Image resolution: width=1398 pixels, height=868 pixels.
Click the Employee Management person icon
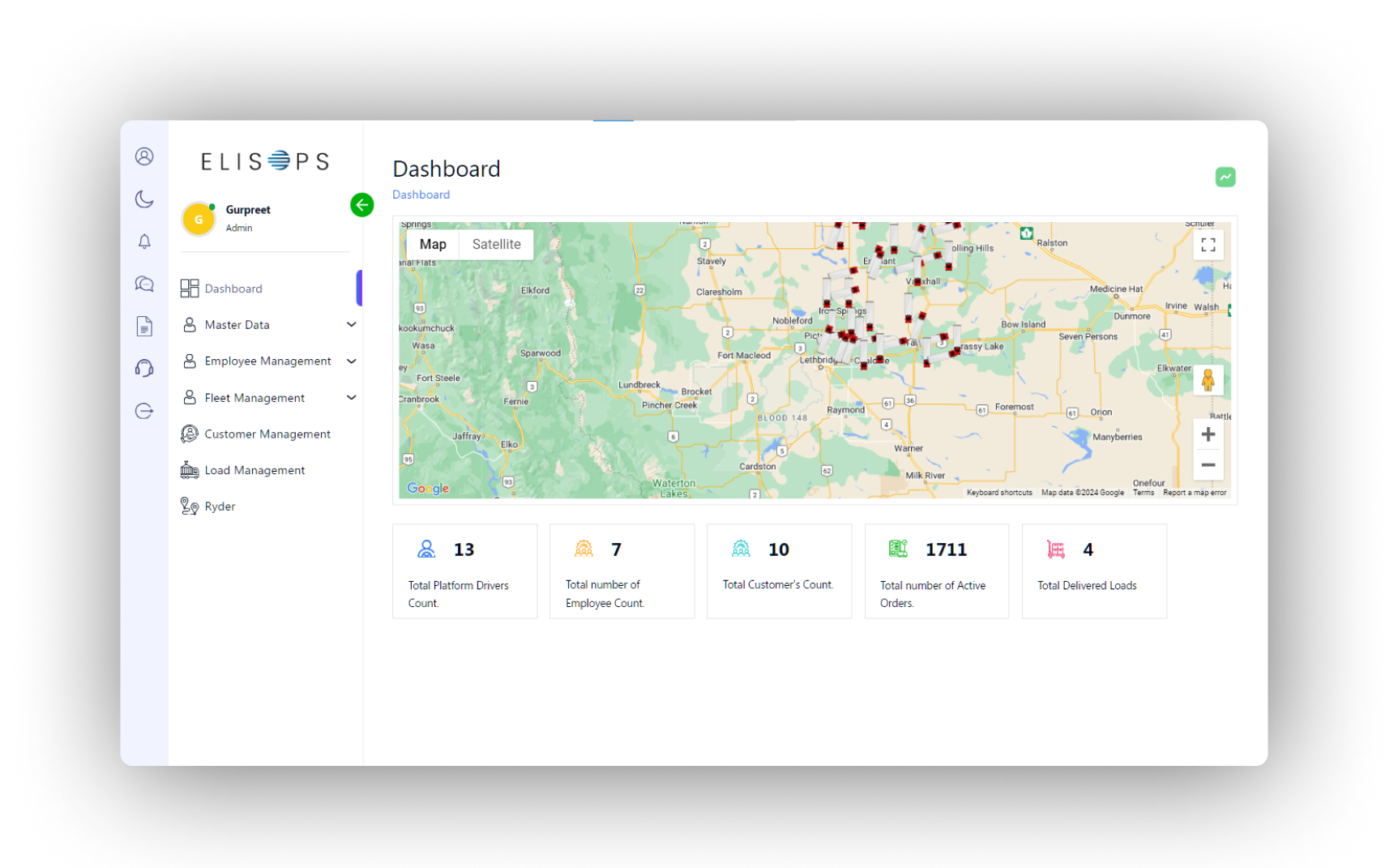click(x=190, y=361)
